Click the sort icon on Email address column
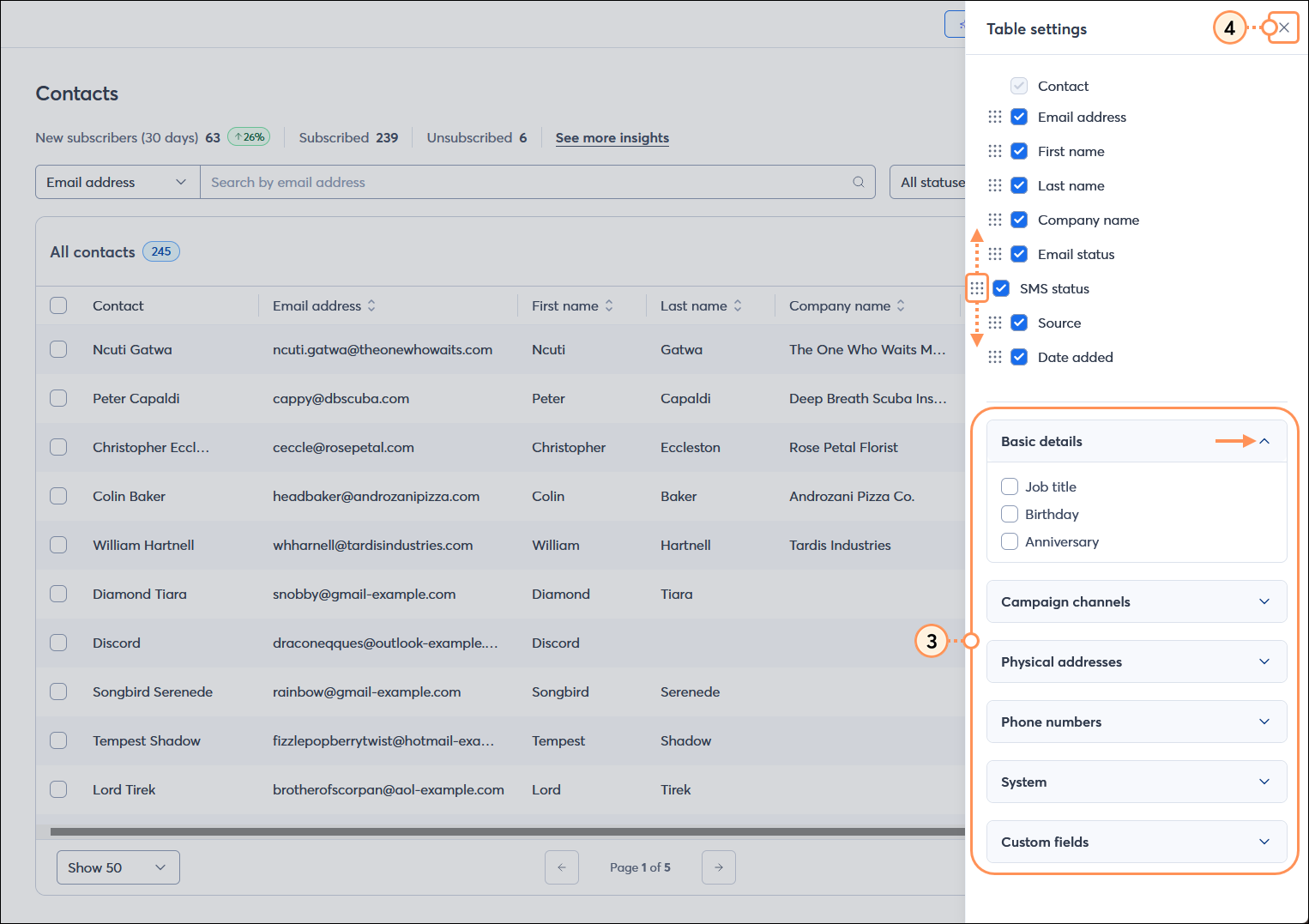The width and height of the screenshot is (1309, 924). (x=371, y=305)
